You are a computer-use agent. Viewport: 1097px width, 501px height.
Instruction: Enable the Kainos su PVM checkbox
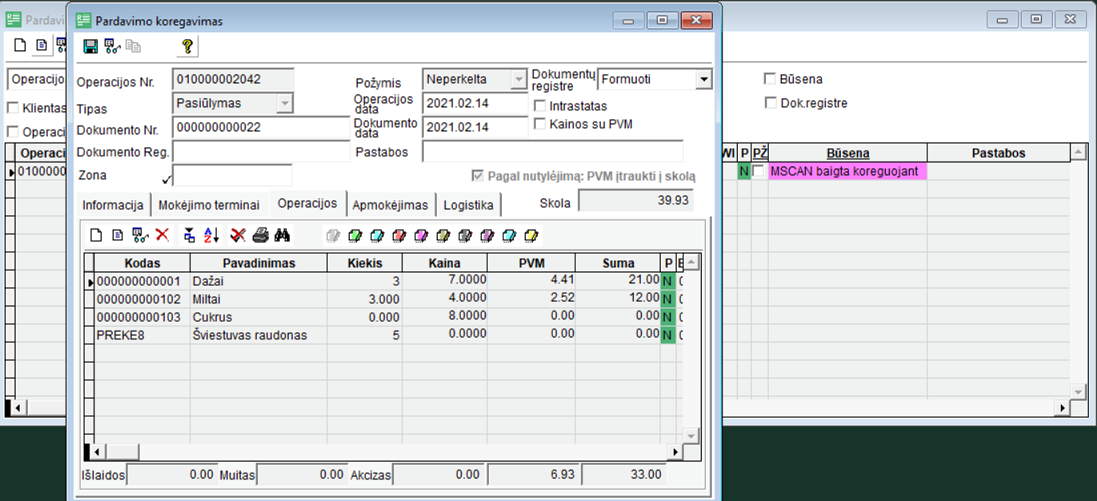point(539,124)
